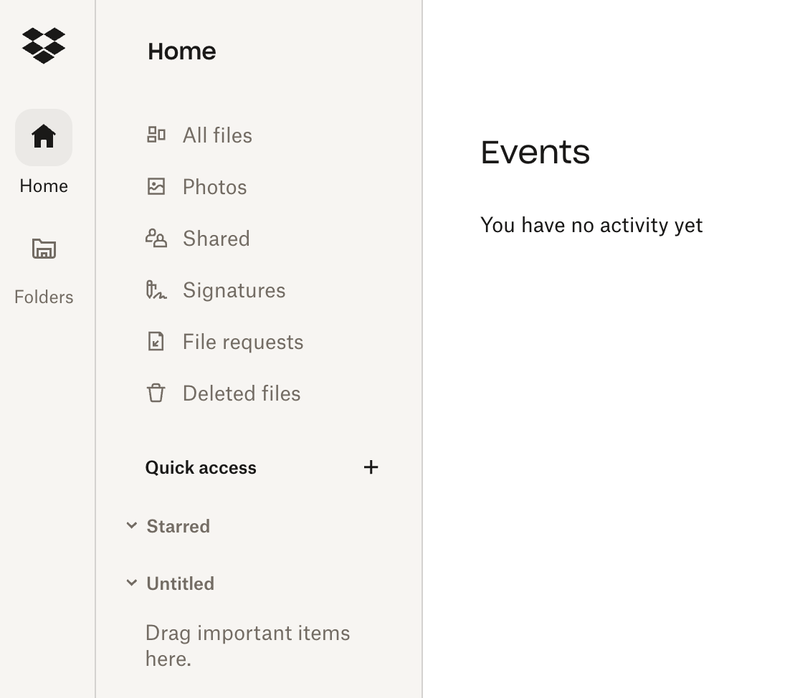Select the Home house icon
The width and height of the screenshot is (800, 698).
[x=44, y=137]
